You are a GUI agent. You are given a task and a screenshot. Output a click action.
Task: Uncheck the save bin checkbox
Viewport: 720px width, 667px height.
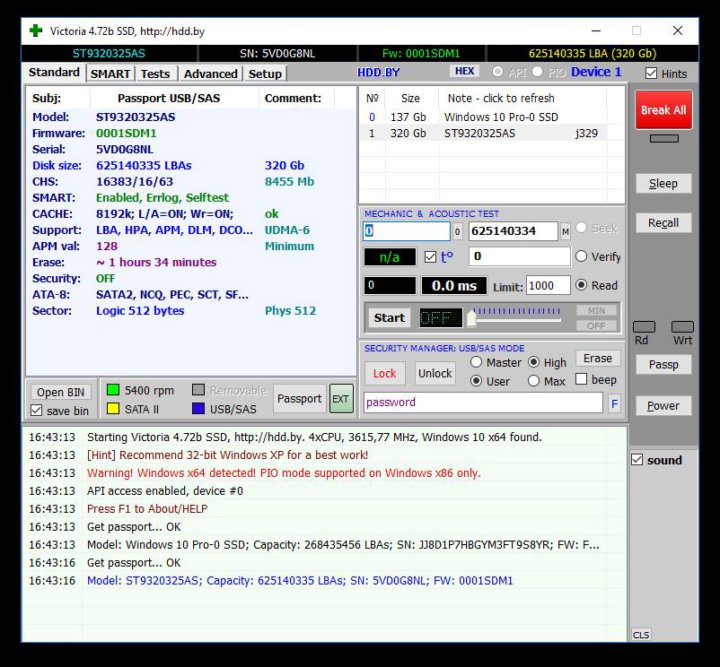37,411
